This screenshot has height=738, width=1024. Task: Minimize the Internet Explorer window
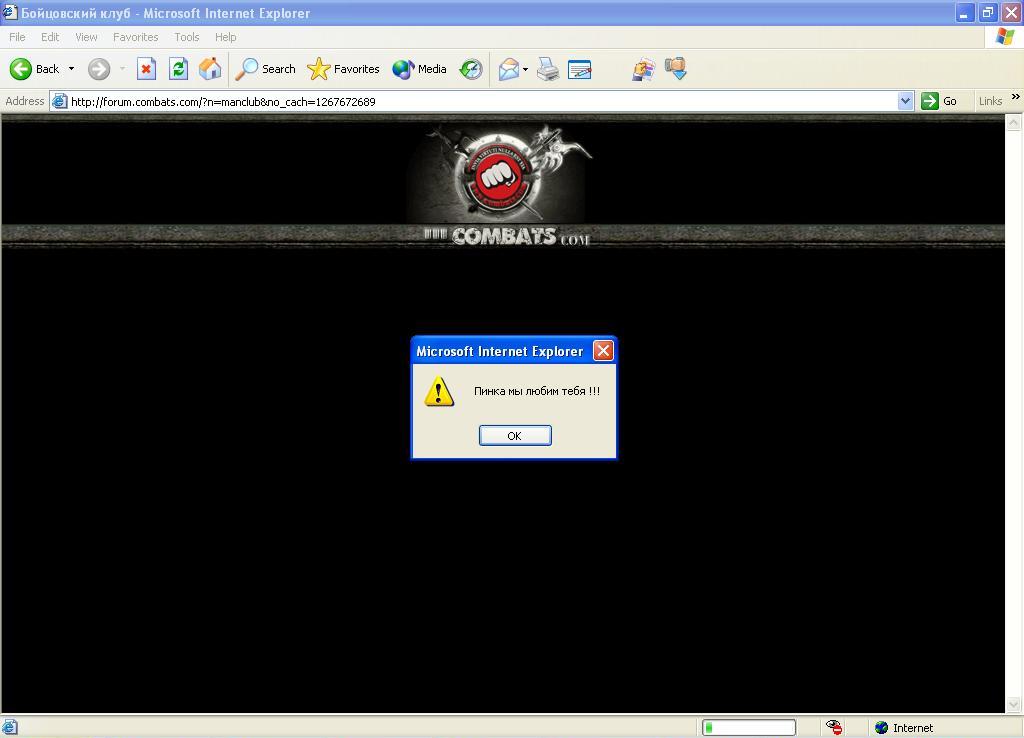[965, 12]
